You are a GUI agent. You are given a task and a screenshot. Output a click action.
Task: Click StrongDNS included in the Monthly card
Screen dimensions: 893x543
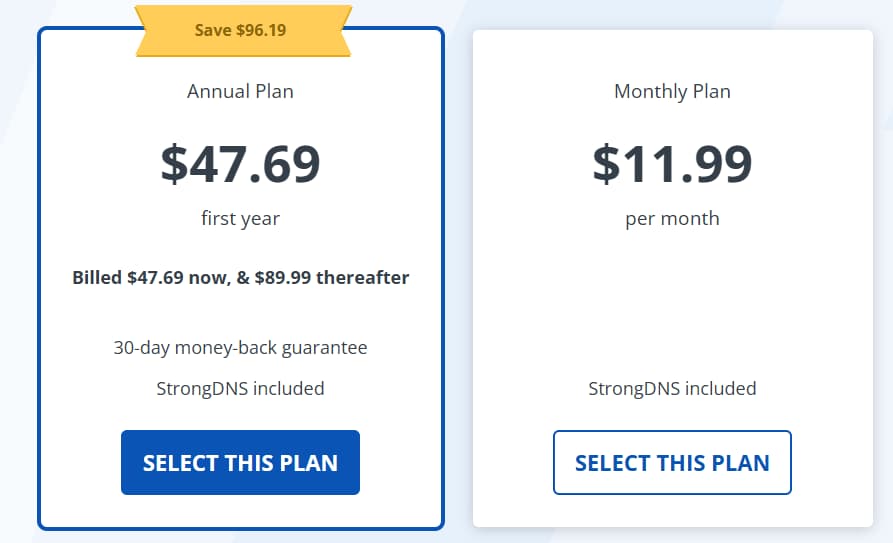tap(672, 388)
